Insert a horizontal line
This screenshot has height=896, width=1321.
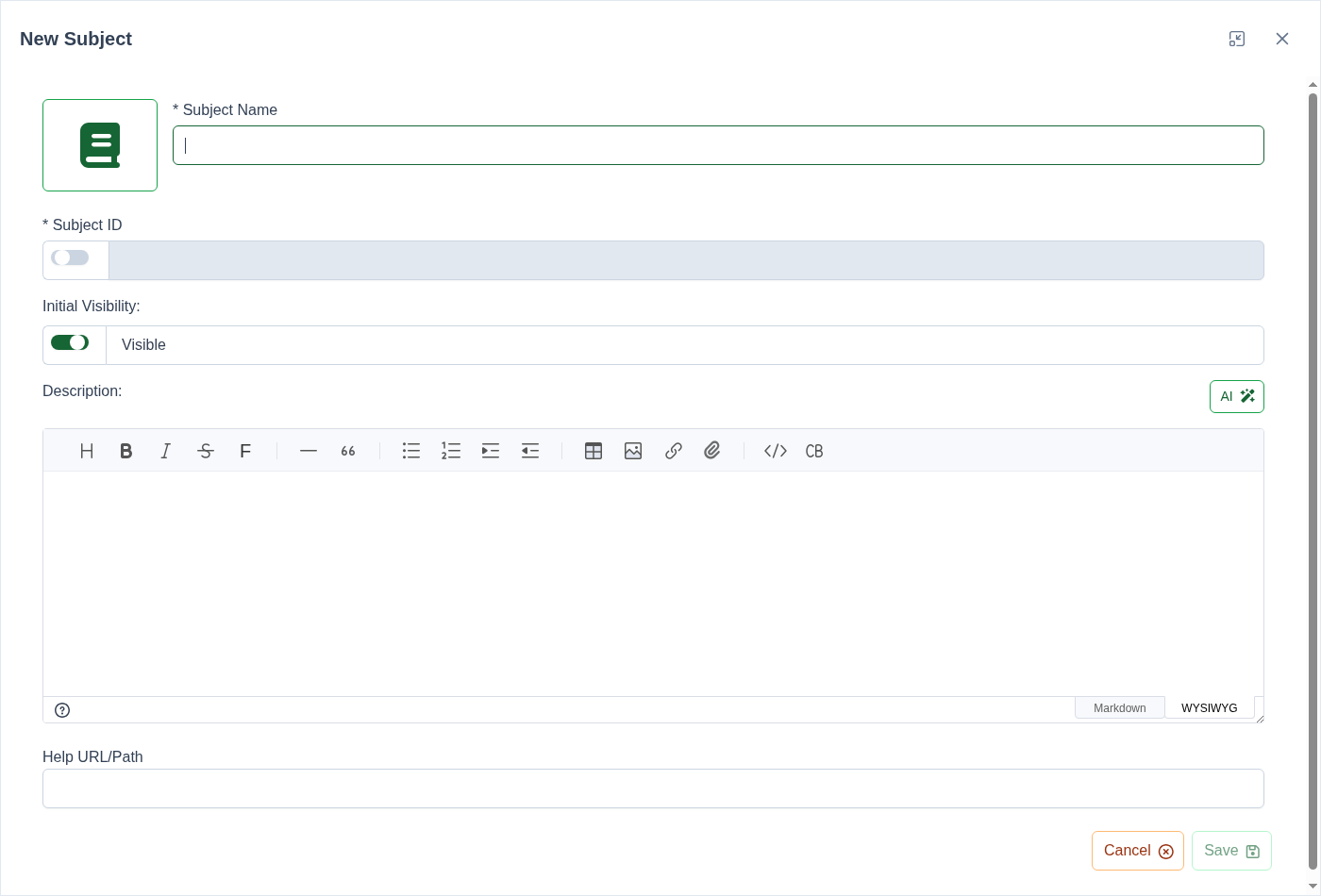[309, 451]
